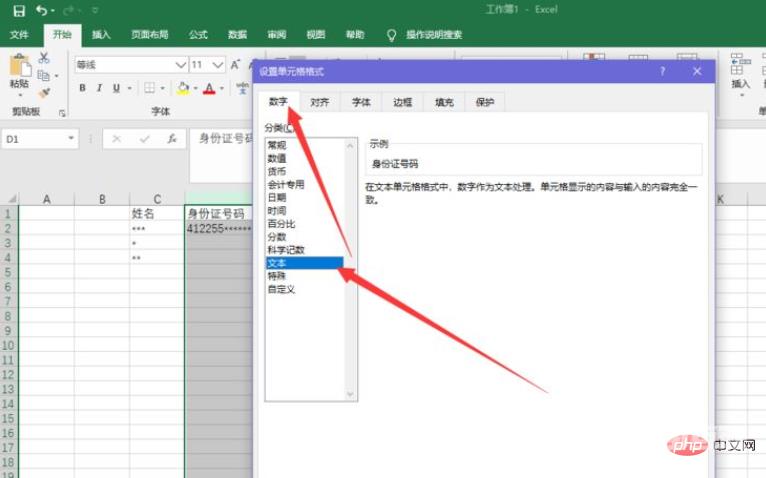This screenshot has width=766, height=478.
Task: Toggle bold formatting with B button
Action: point(82,88)
